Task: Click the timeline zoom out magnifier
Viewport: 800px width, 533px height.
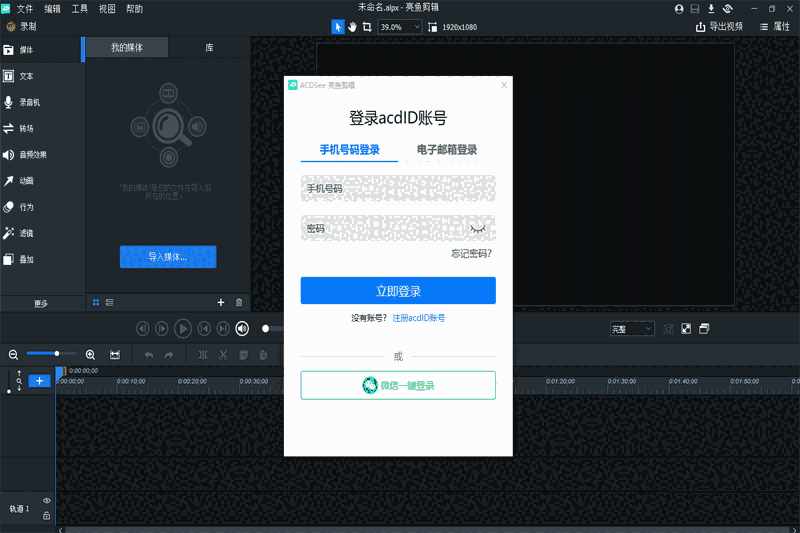Action: pos(13,354)
